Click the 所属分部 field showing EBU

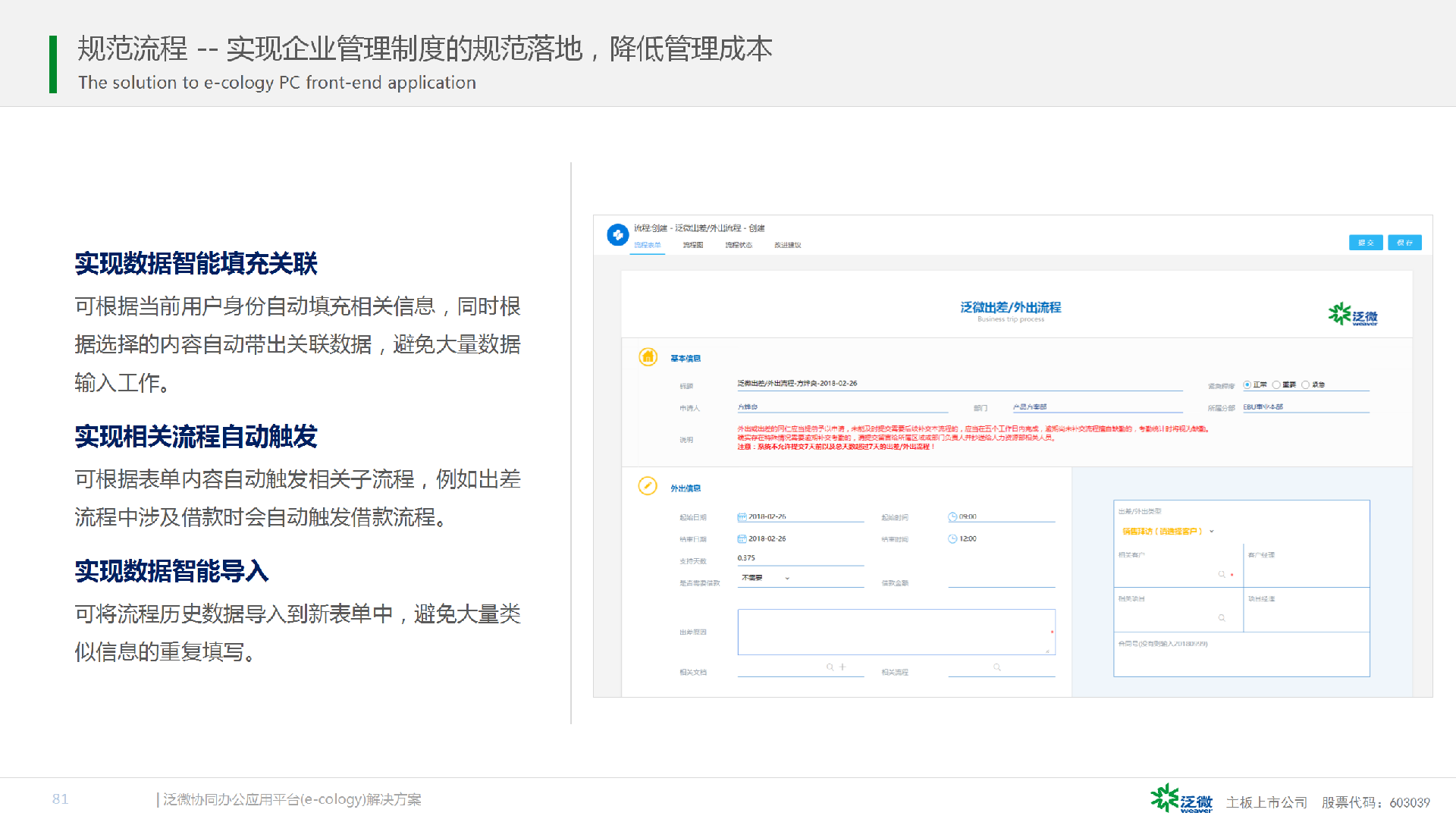coord(1305,407)
